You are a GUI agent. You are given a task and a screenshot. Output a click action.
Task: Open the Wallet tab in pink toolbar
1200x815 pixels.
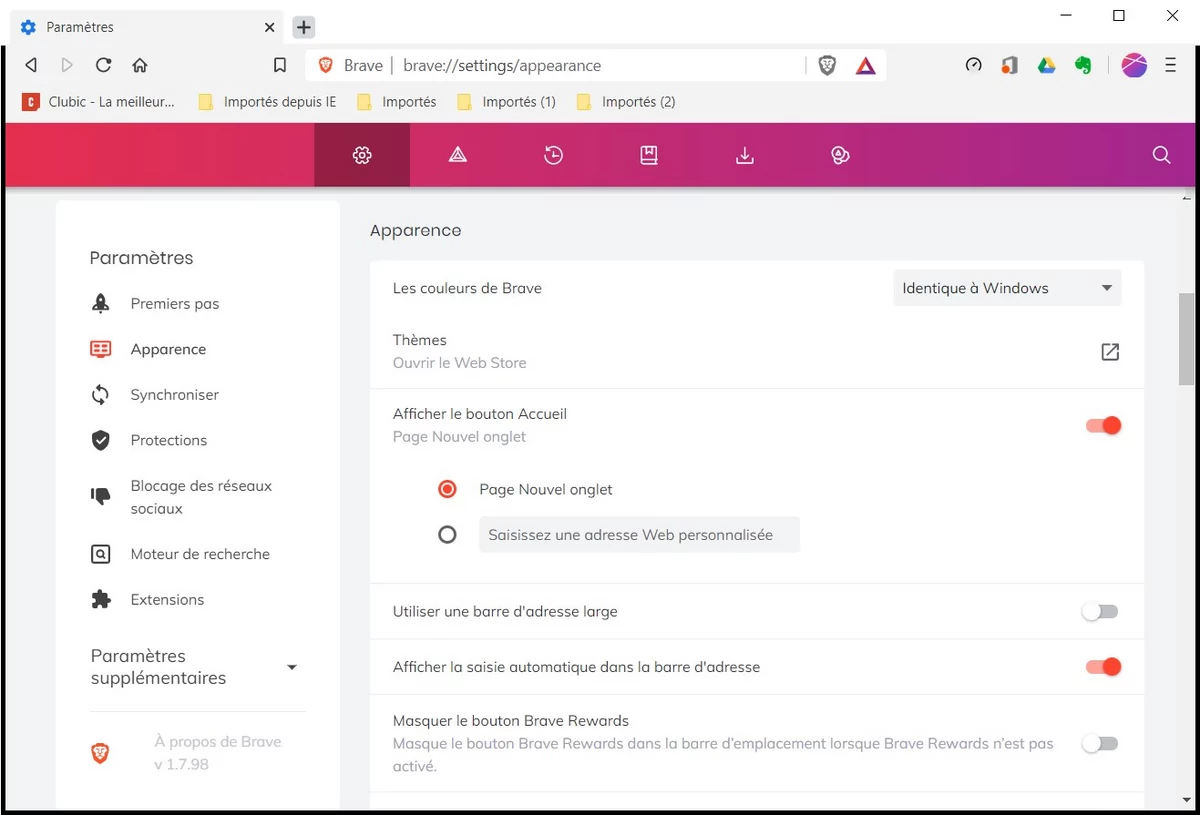click(840, 155)
